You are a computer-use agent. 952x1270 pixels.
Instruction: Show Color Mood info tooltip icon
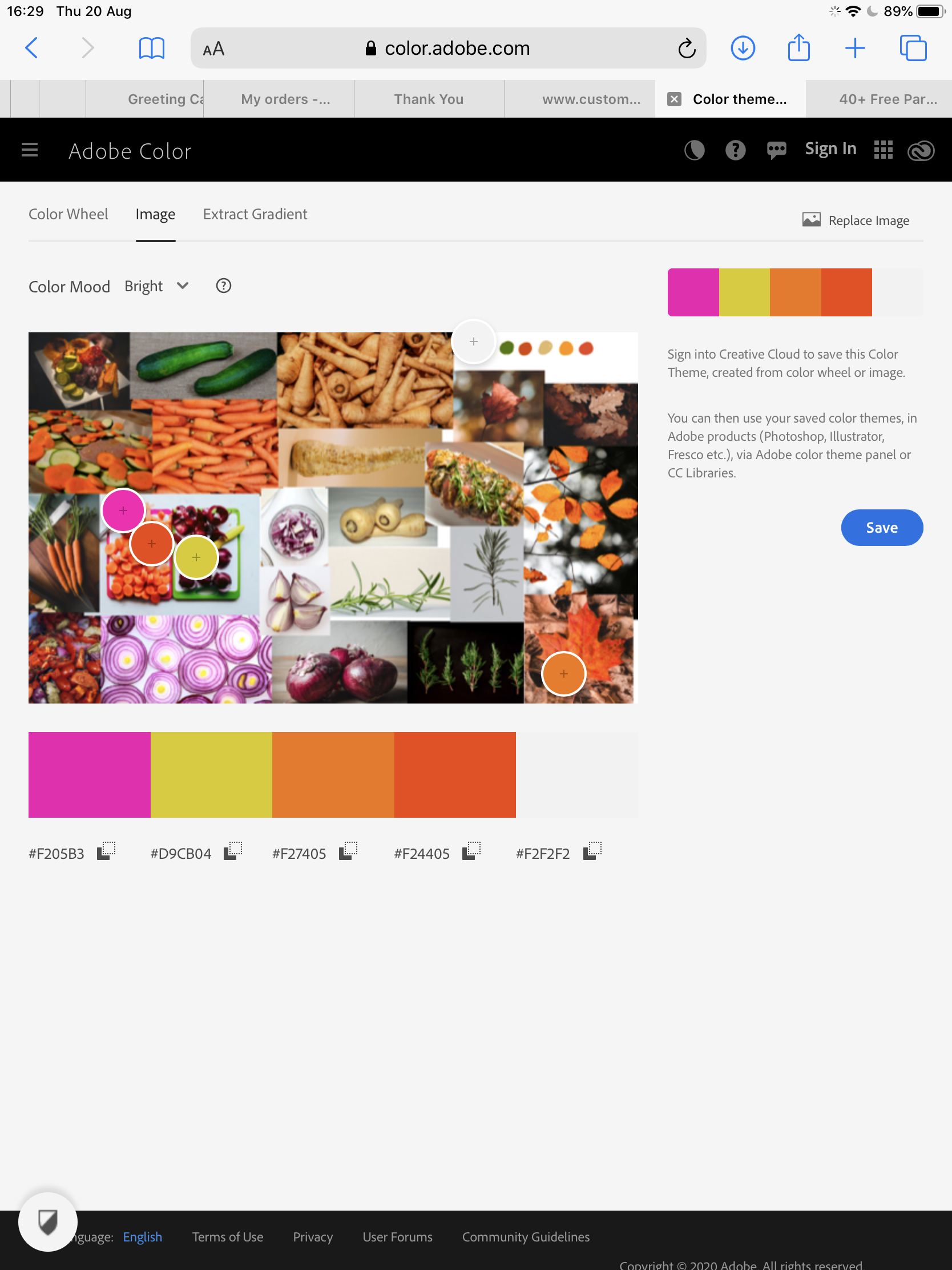click(x=223, y=286)
